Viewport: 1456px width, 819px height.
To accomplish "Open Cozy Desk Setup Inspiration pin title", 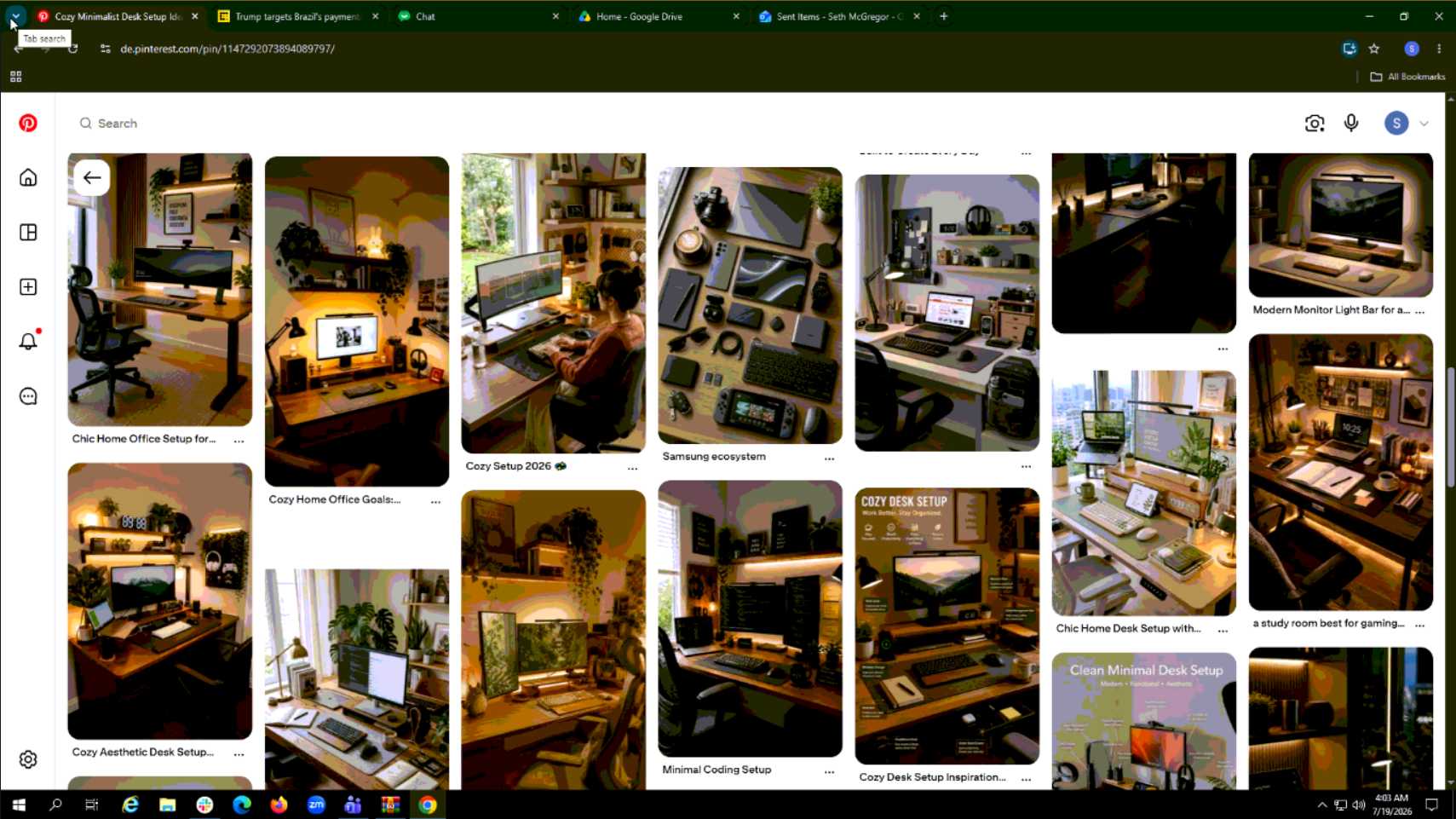I will point(932,776).
